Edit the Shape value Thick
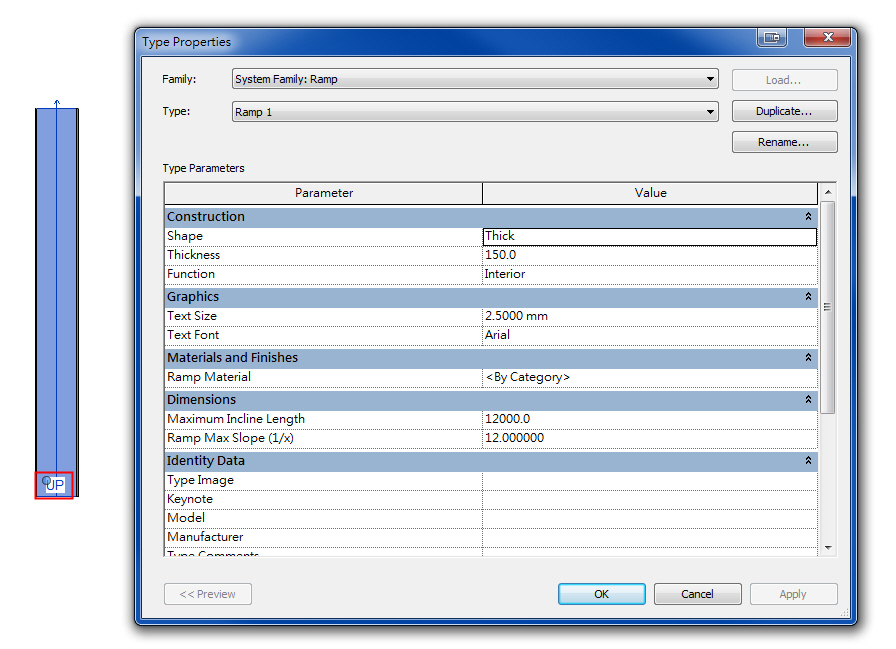Viewport: 896px width, 649px height. click(650, 237)
